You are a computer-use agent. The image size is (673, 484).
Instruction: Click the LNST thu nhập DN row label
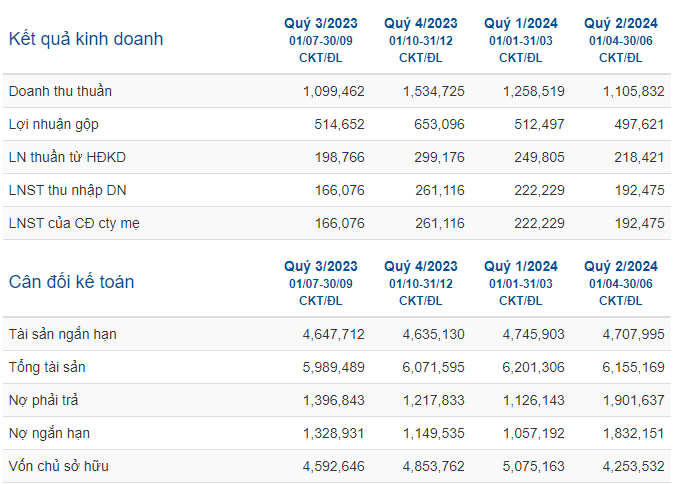point(67,190)
